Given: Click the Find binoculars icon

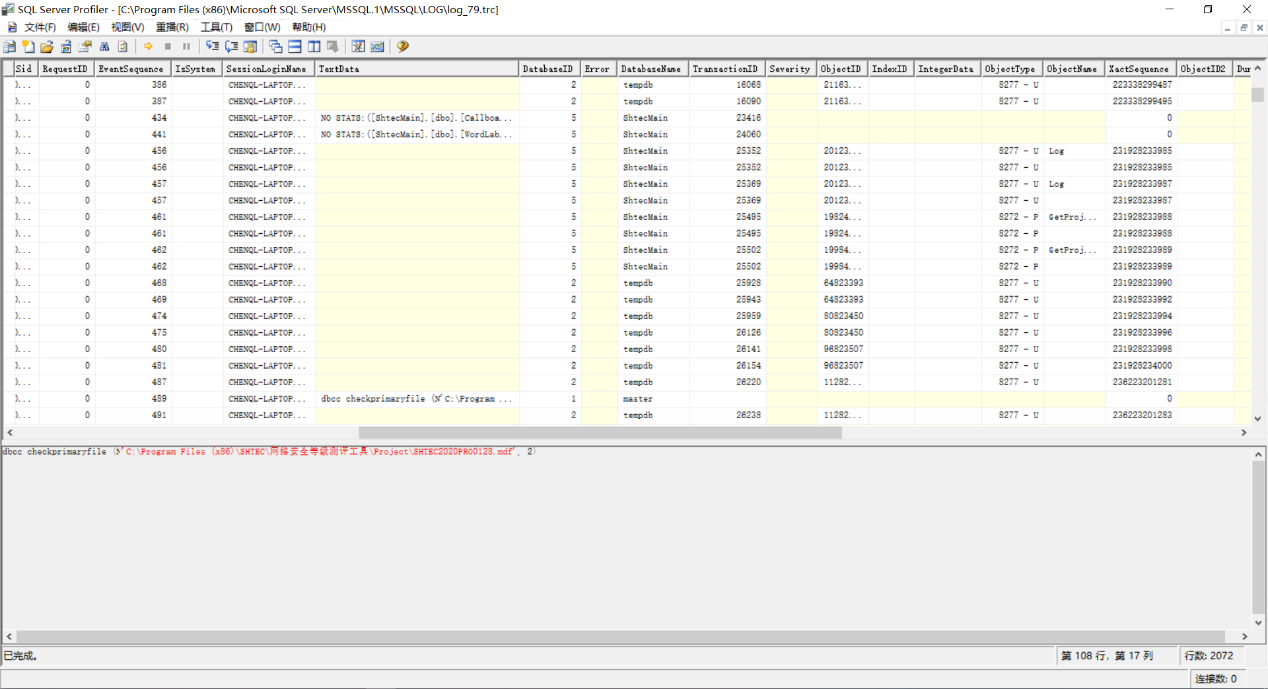Looking at the screenshot, I should click(x=104, y=47).
